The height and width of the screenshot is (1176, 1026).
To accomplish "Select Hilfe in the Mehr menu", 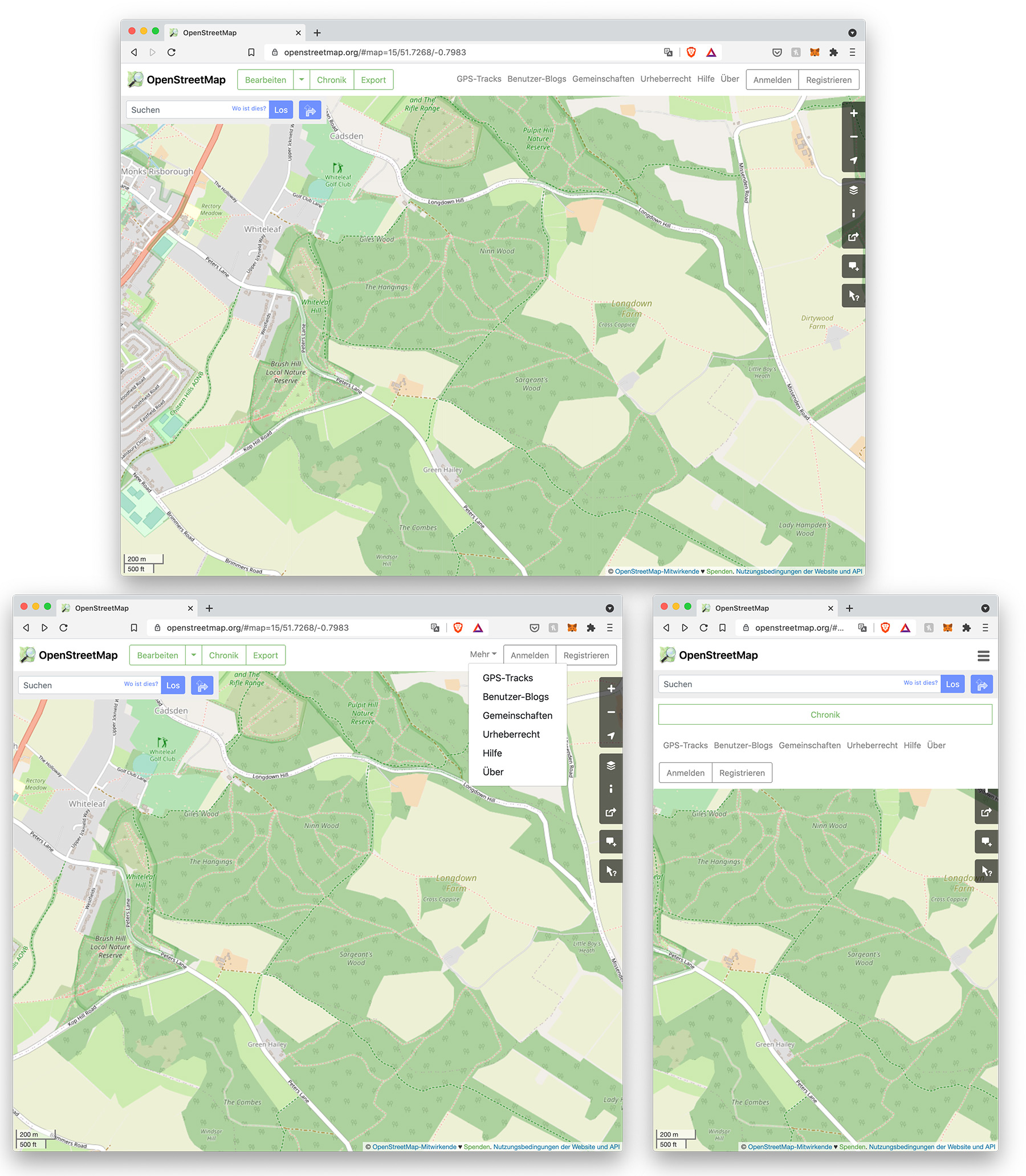I will point(492,753).
